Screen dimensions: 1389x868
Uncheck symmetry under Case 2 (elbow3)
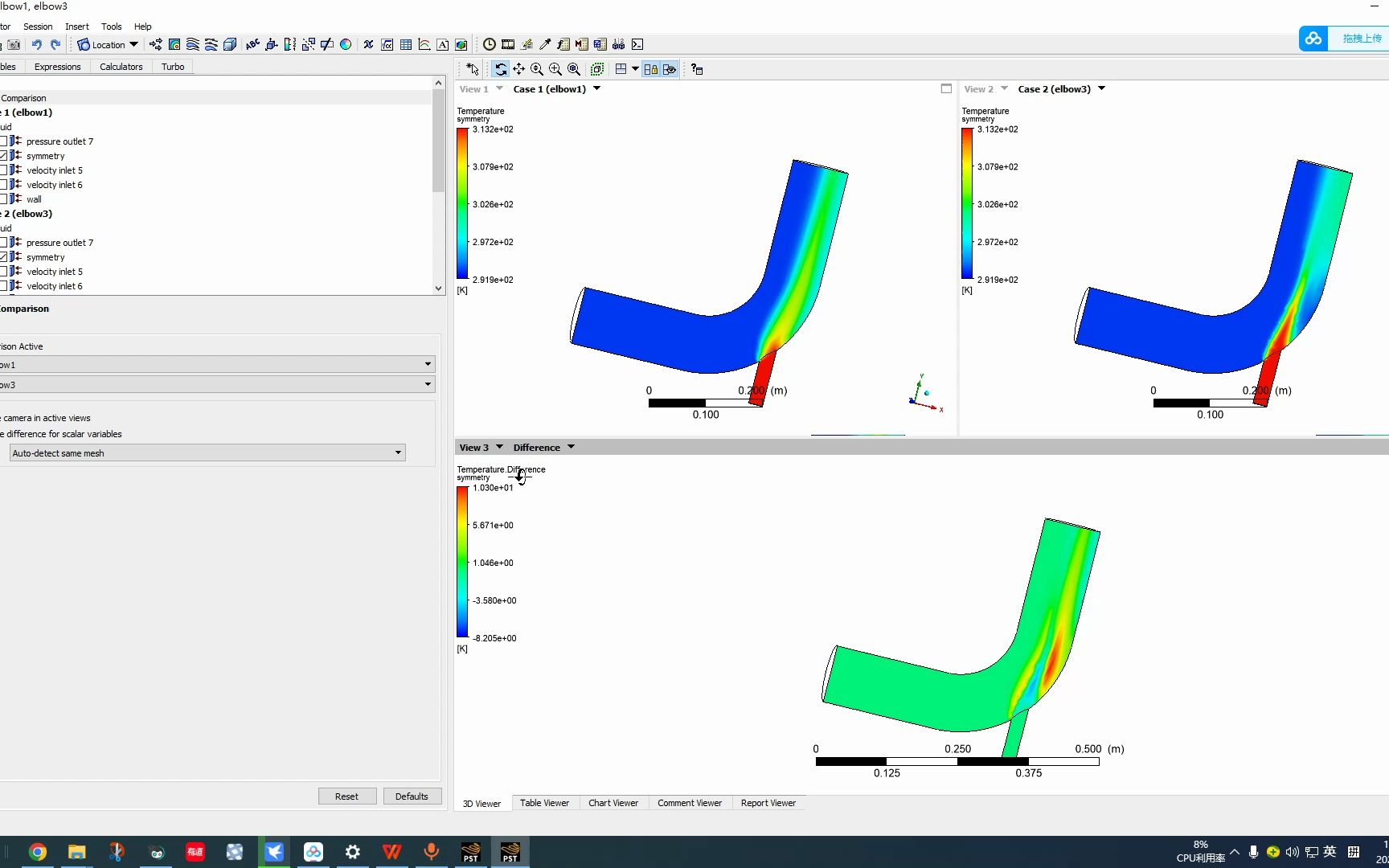point(5,256)
